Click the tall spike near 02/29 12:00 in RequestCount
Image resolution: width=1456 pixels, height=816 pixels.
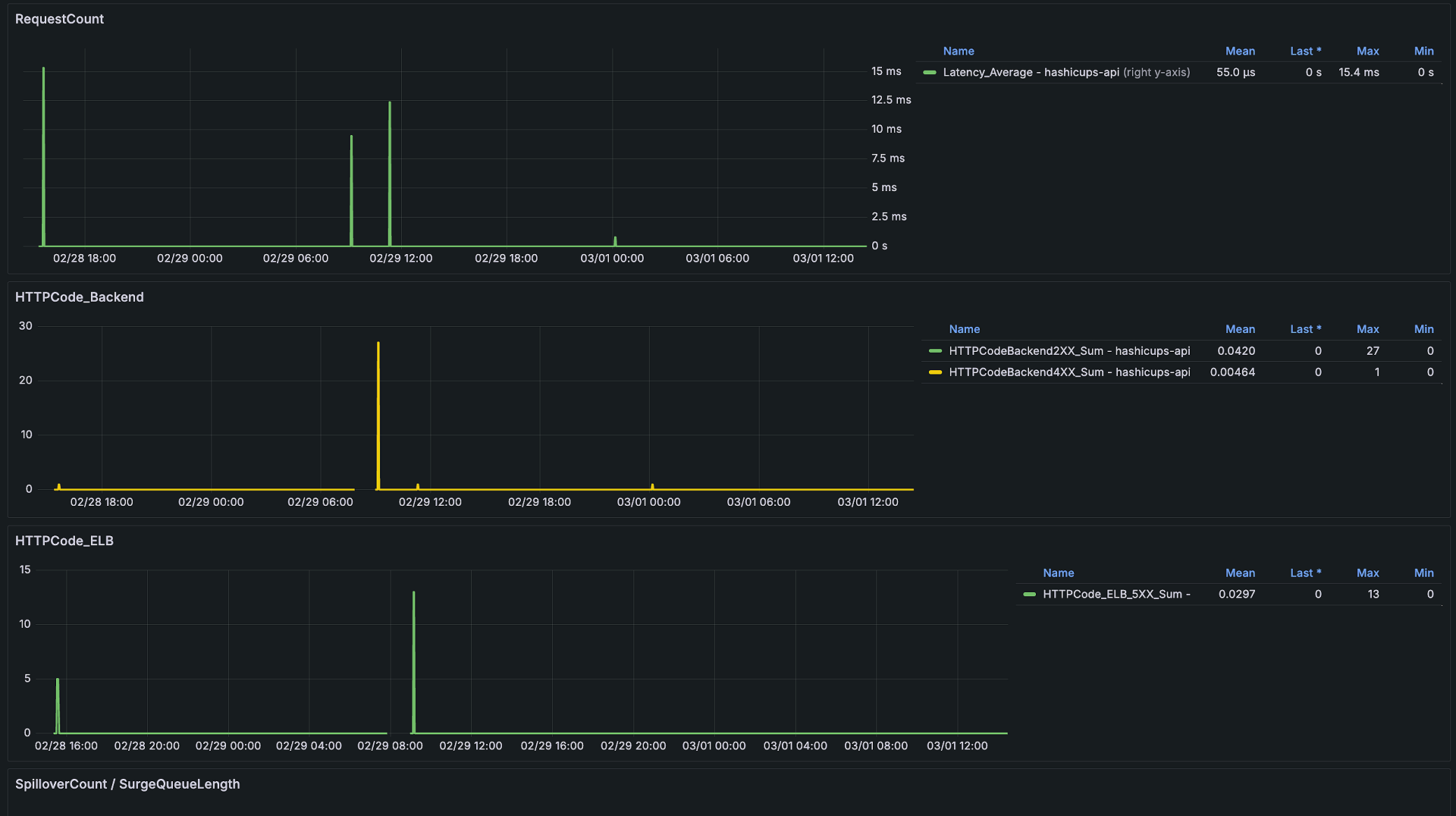(390, 152)
